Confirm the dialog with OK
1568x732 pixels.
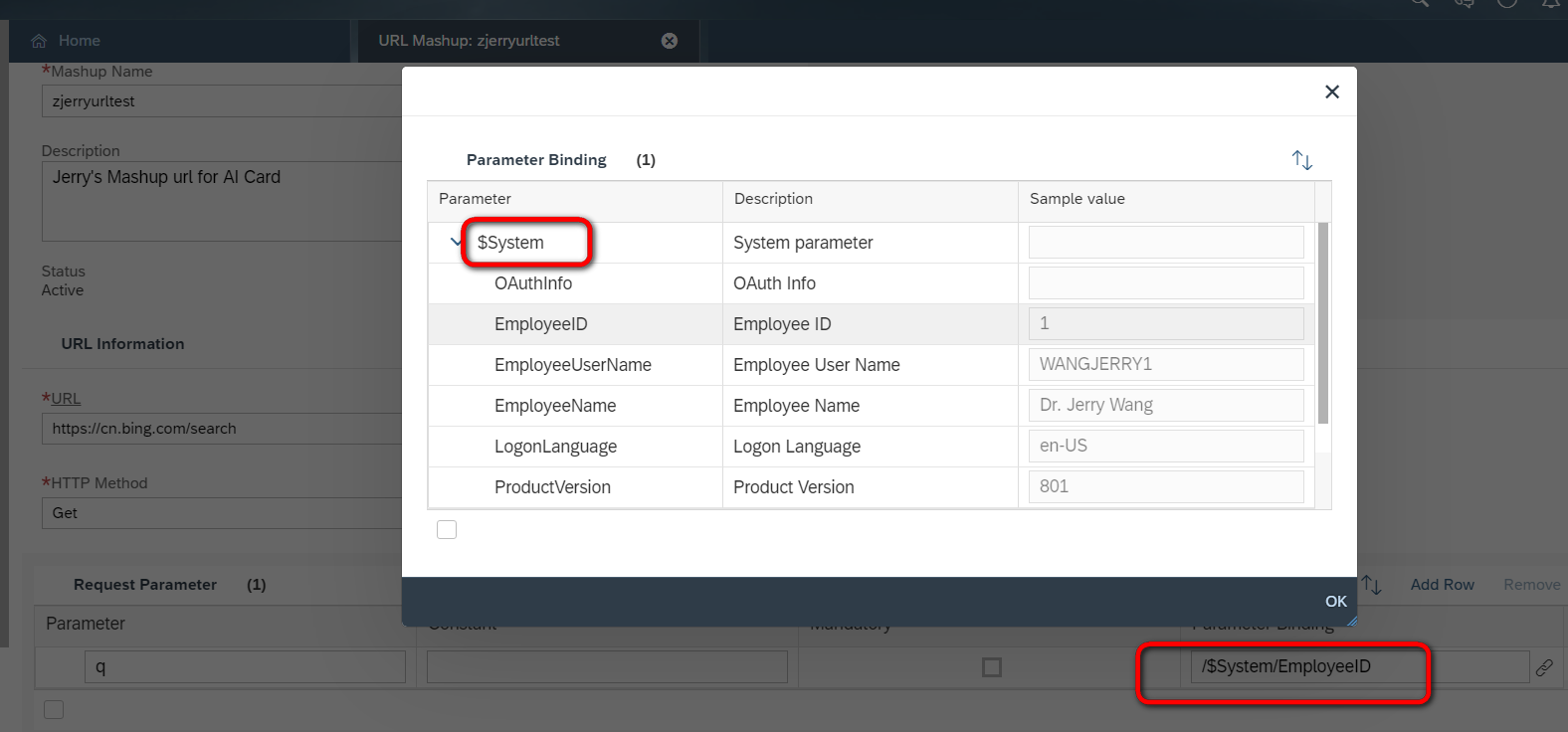pos(1336,602)
